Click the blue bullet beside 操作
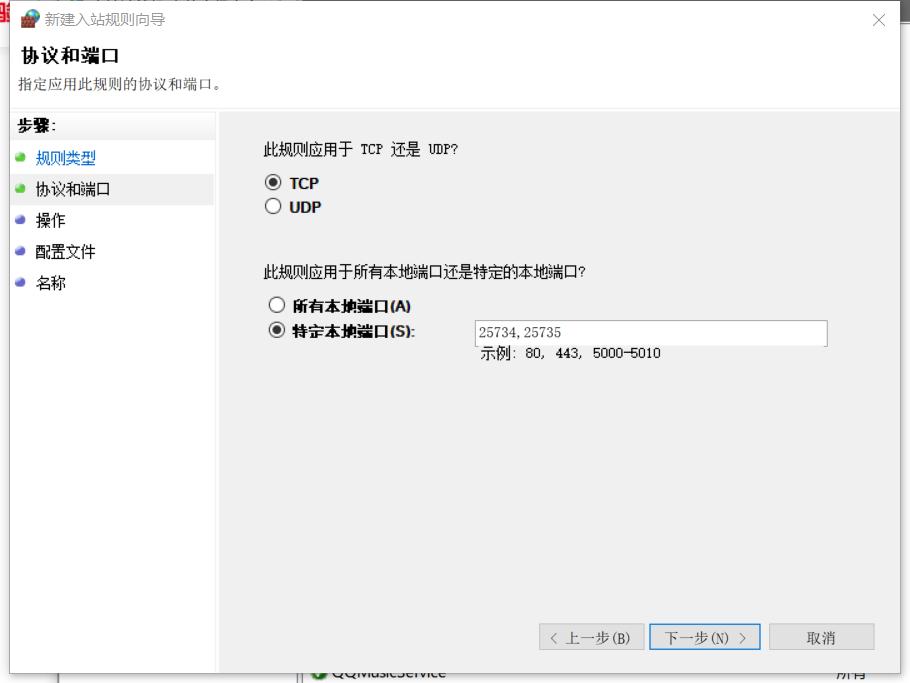The image size is (910, 683). (x=20, y=219)
